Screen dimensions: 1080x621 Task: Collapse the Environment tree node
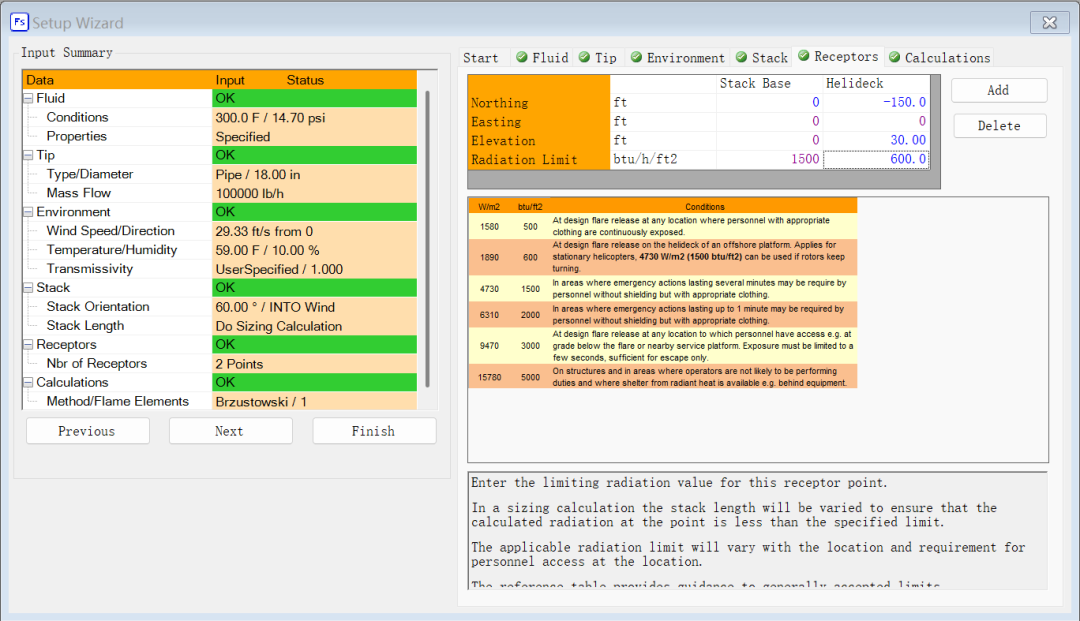click(x=28, y=212)
